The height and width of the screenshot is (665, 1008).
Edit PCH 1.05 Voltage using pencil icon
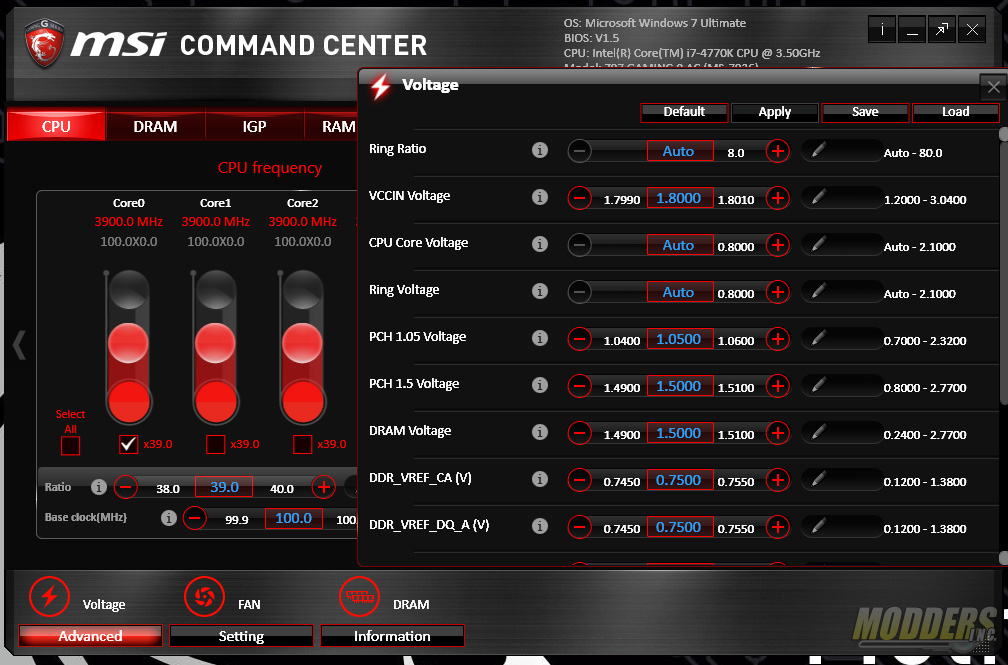coord(818,338)
